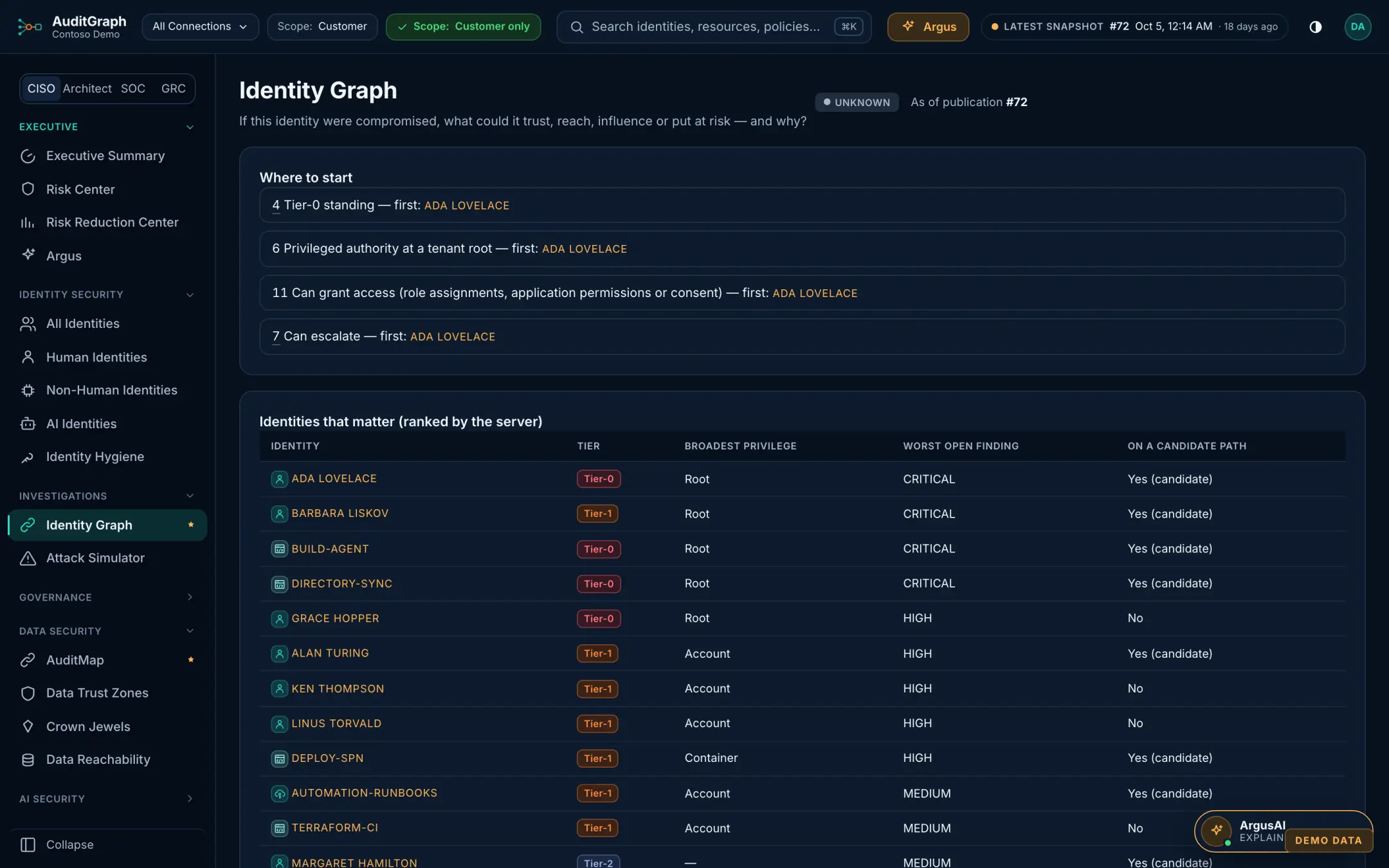Click the Crown Jewels diamond icon
The height and width of the screenshot is (868, 1389).
point(28,727)
